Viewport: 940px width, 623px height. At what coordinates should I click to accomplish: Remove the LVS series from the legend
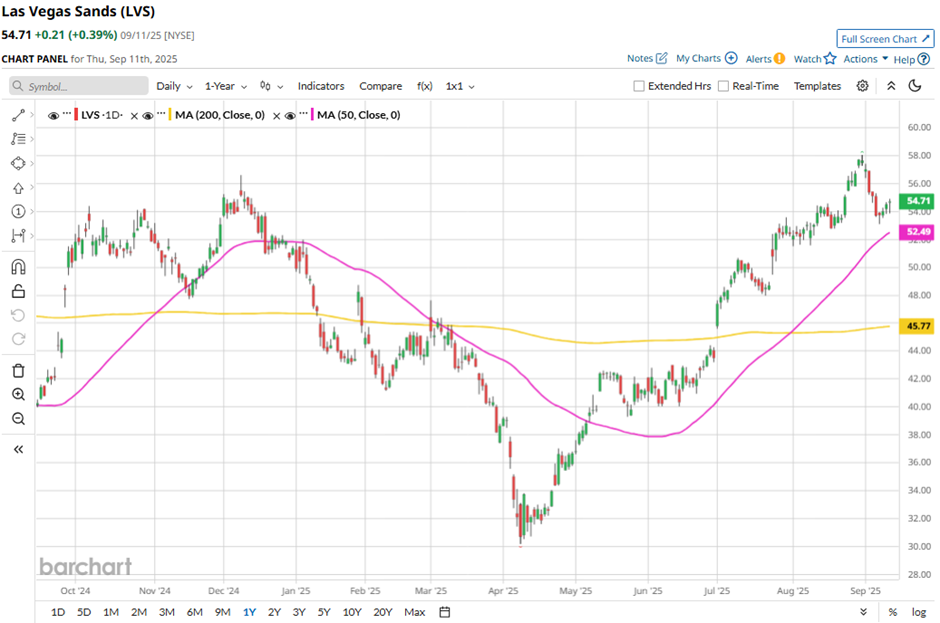coord(134,116)
